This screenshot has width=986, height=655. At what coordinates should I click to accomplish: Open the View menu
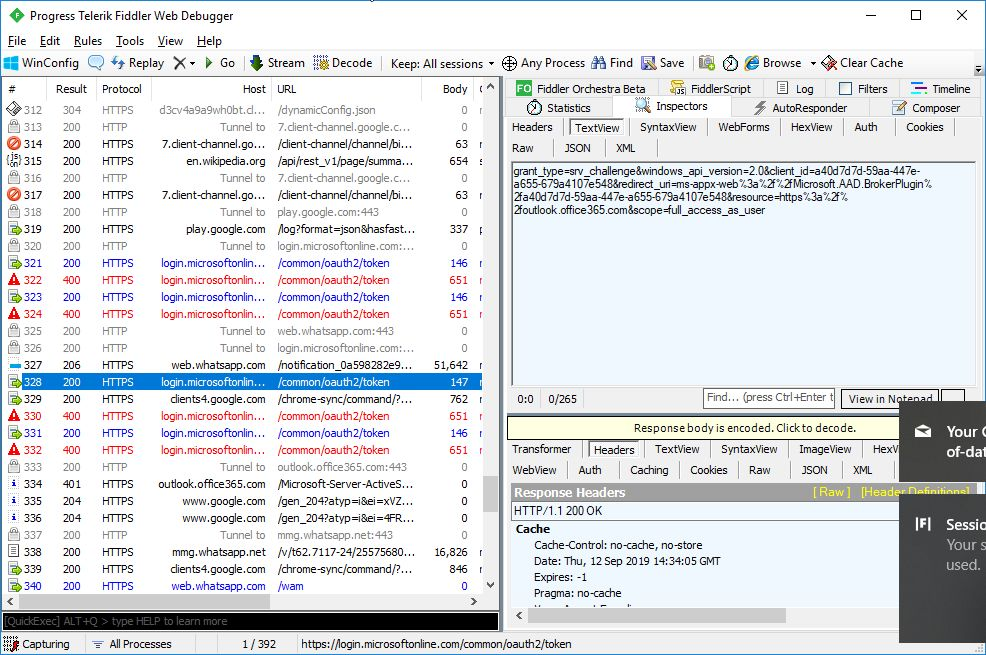coord(170,41)
